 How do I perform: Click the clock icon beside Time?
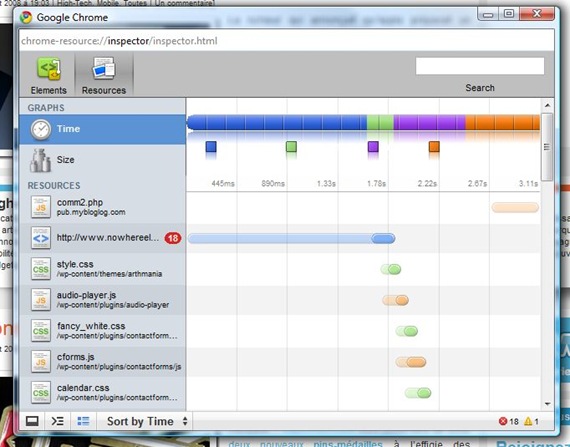40,129
